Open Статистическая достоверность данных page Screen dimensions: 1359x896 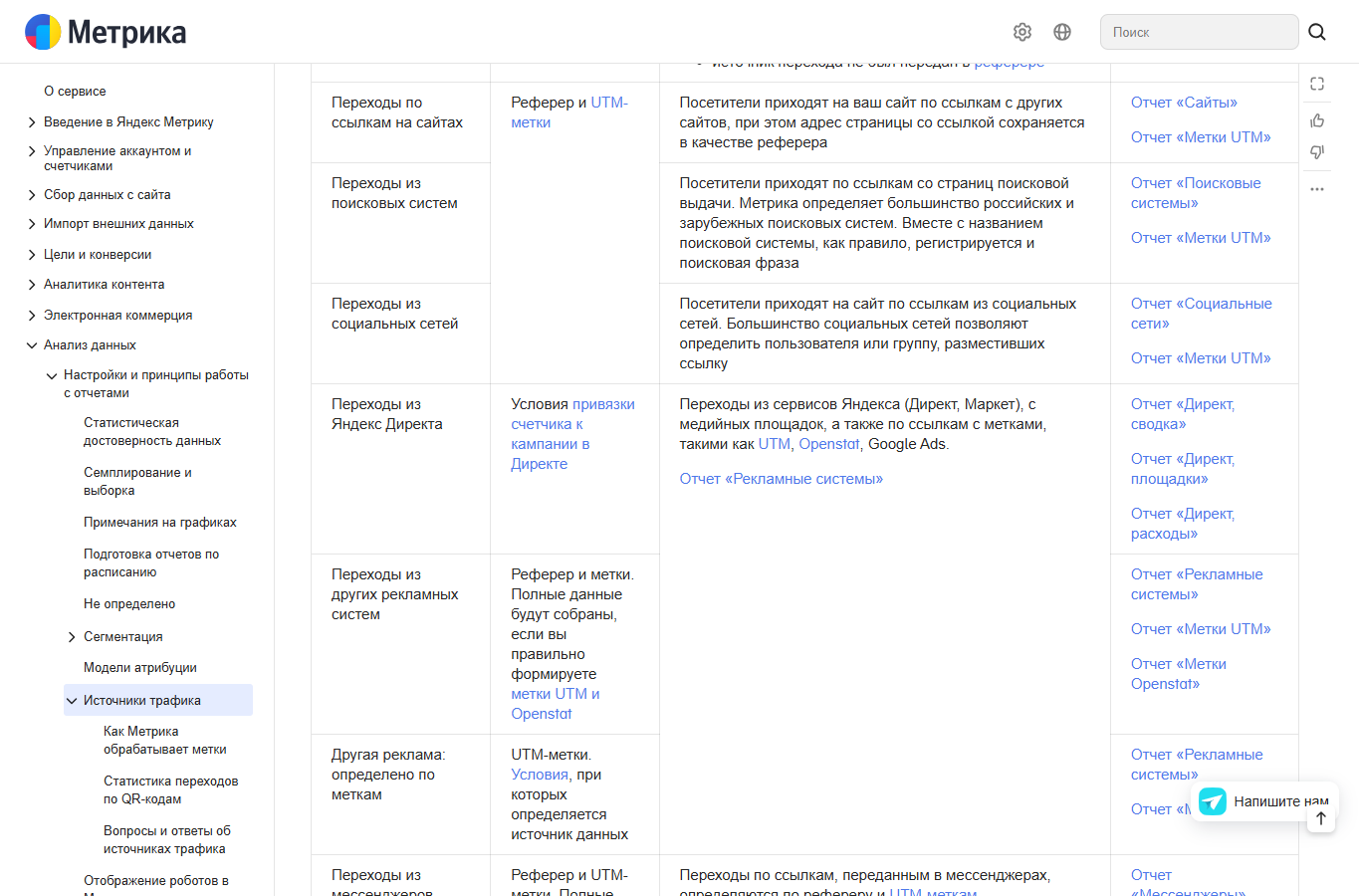tap(152, 432)
